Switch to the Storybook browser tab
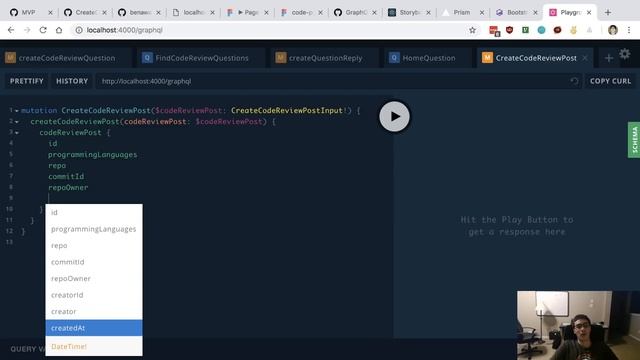Image resolution: width=640 pixels, height=360 pixels. [409, 12]
